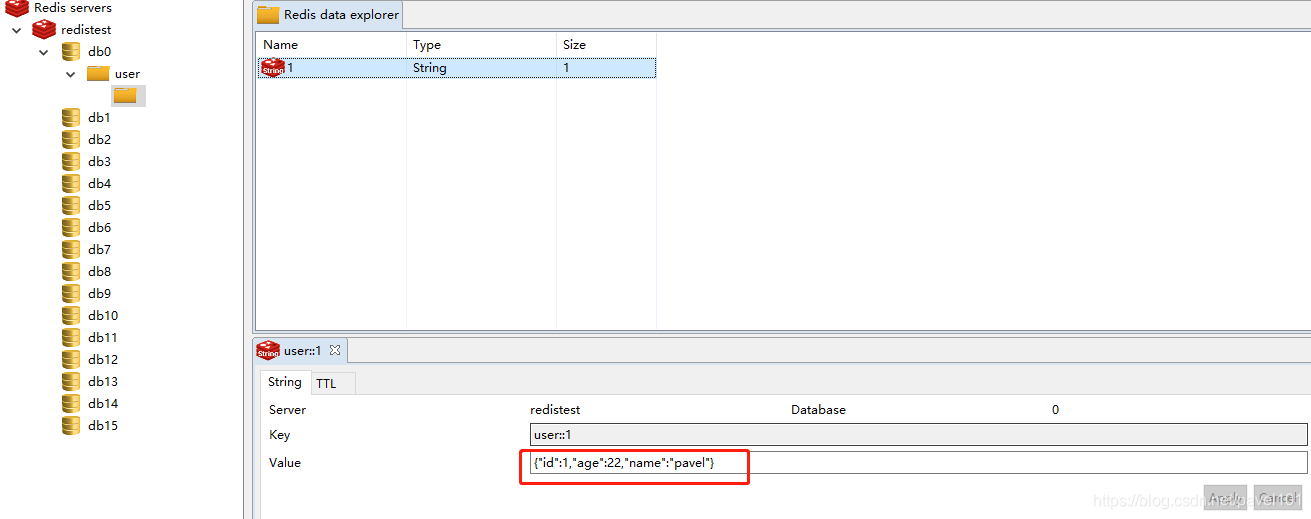Click the db10 database icon
1311x519 pixels.
pyautogui.click(x=71, y=315)
